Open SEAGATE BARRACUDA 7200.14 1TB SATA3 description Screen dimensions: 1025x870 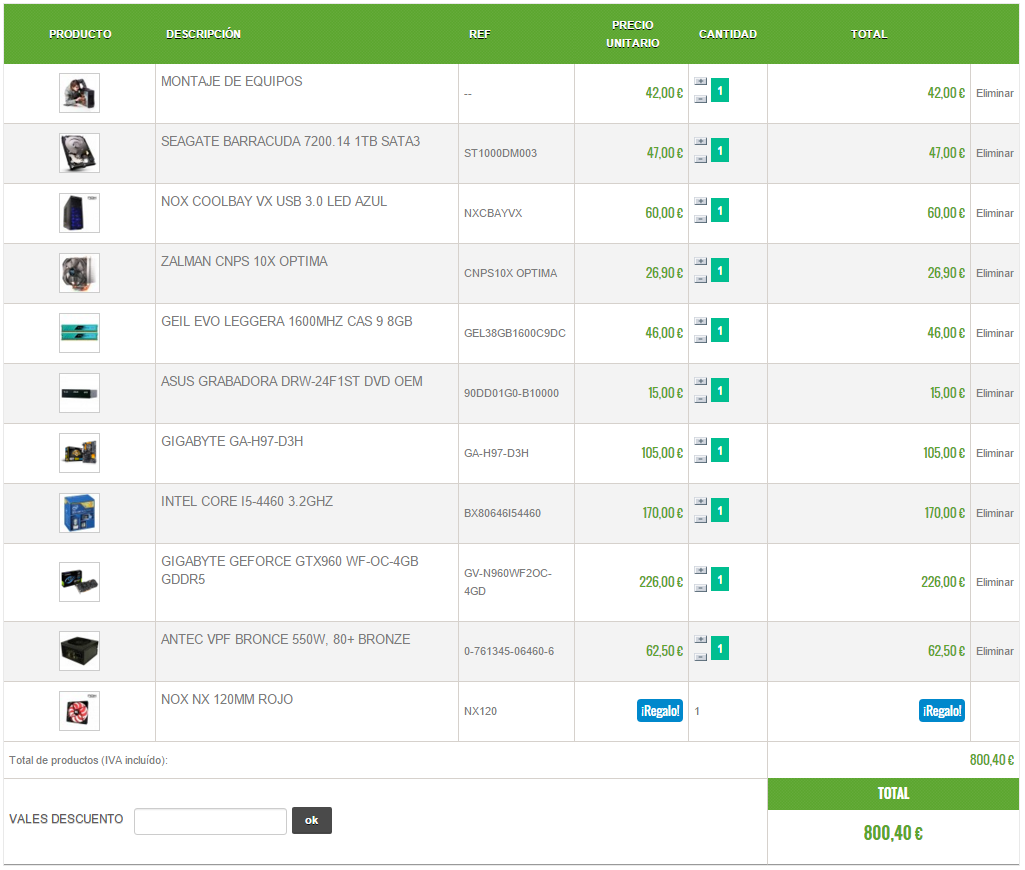coord(290,142)
